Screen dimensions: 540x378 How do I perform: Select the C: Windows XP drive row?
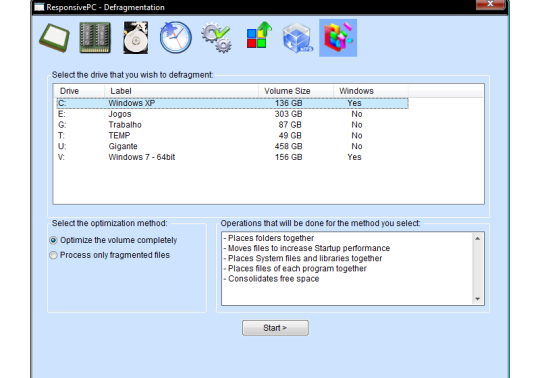232,103
